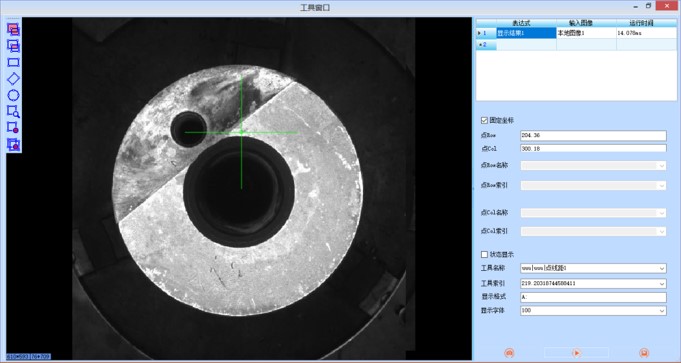Click the bottom overlapping squares red-dot icon

tap(13, 144)
